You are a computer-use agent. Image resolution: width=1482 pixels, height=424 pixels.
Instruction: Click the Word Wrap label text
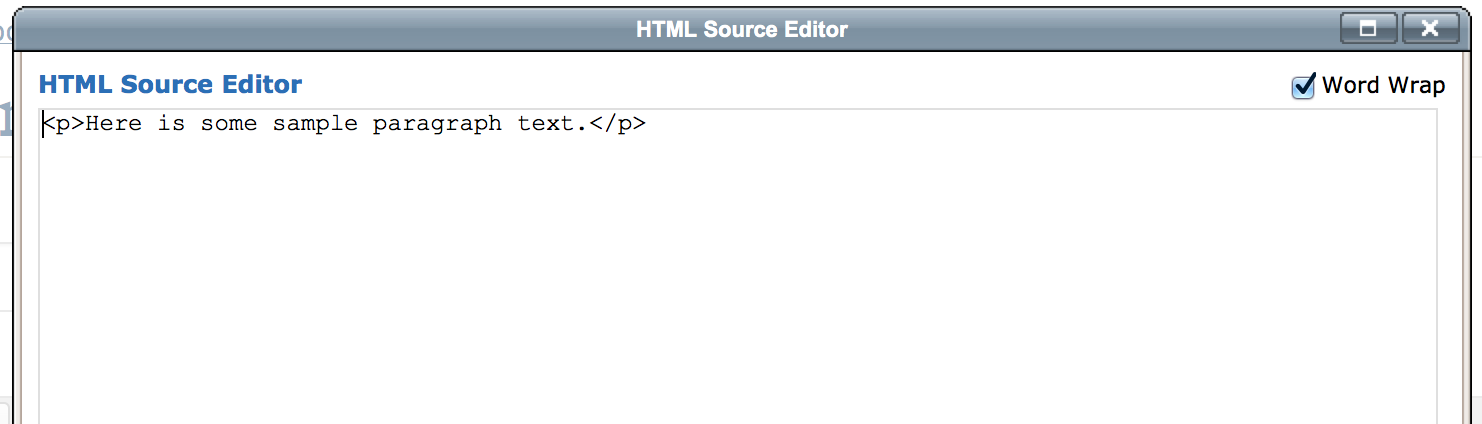tap(1383, 86)
